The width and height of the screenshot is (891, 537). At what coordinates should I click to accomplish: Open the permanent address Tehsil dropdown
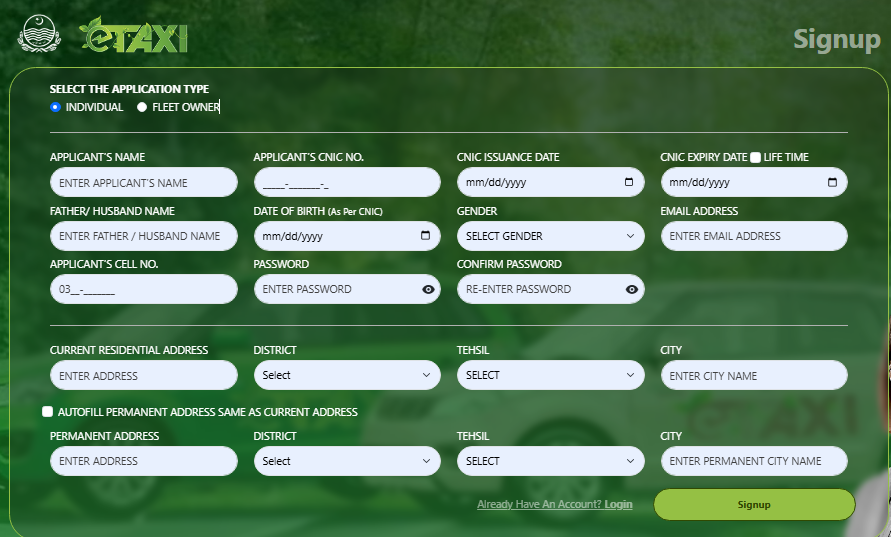(x=551, y=461)
